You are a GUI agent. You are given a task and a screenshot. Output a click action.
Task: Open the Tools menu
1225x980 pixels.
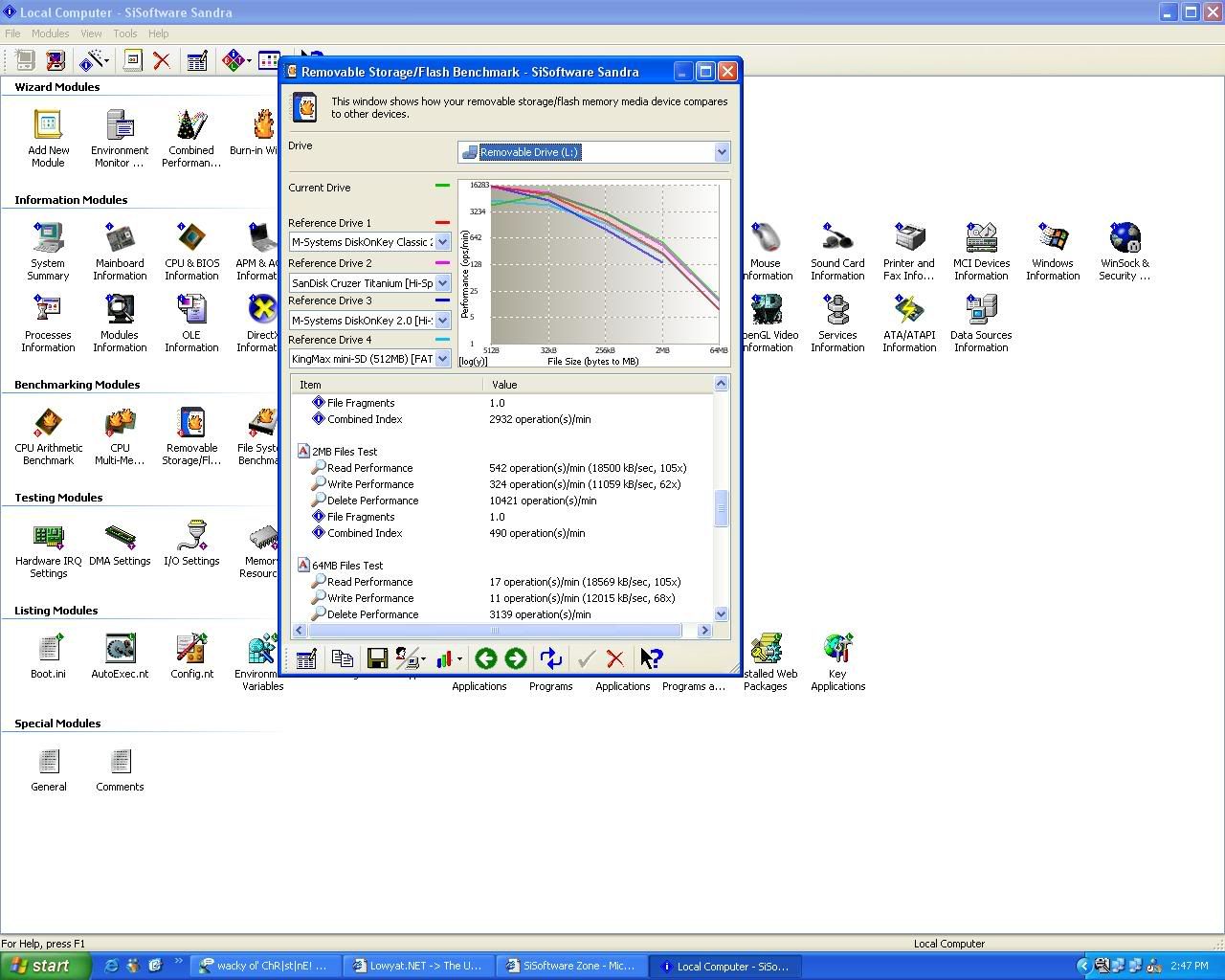tap(124, 33)
